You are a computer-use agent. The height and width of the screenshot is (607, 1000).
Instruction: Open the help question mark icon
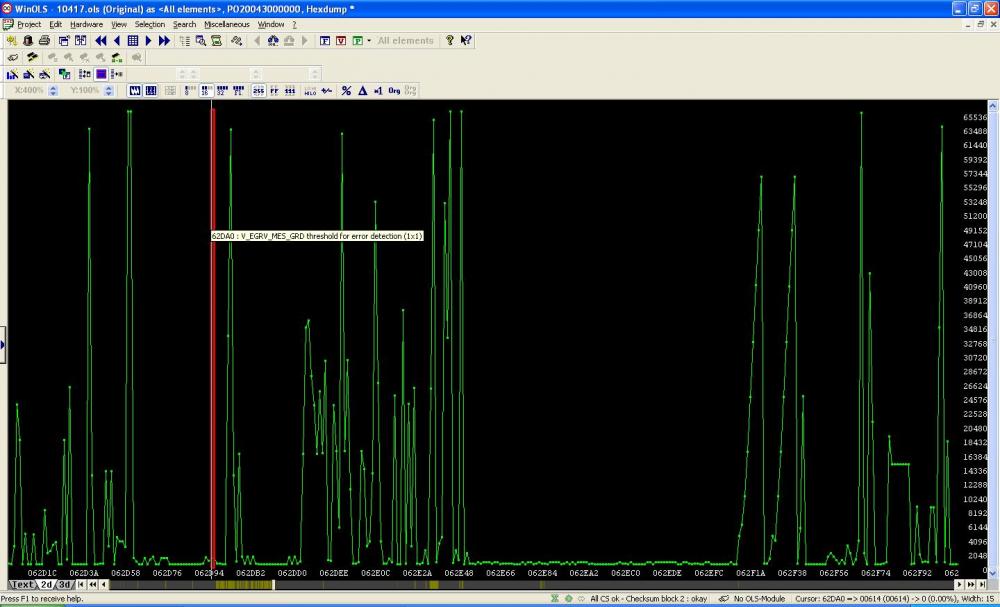[450, 41]
